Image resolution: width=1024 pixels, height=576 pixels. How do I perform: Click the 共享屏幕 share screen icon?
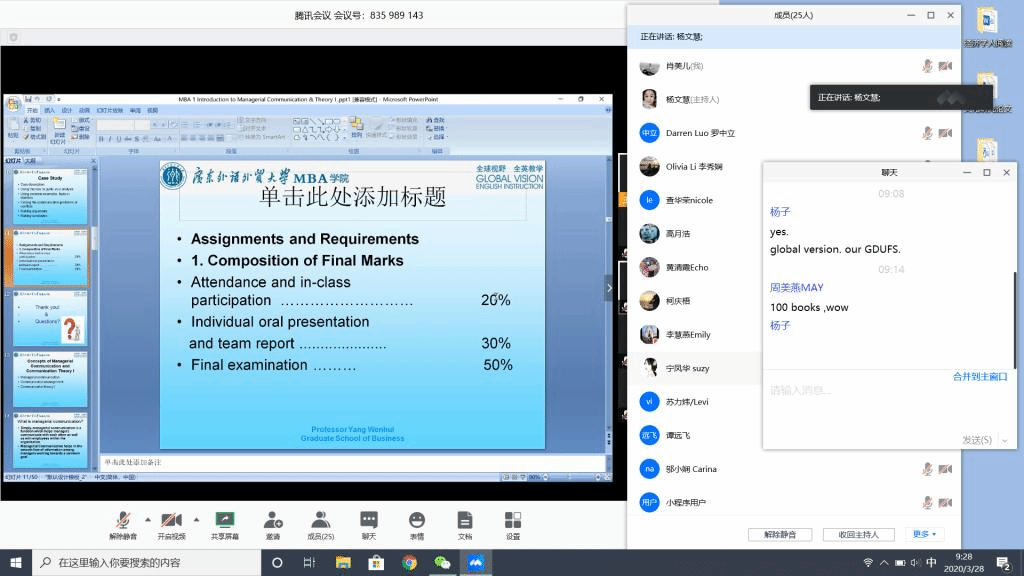[224, 524]
